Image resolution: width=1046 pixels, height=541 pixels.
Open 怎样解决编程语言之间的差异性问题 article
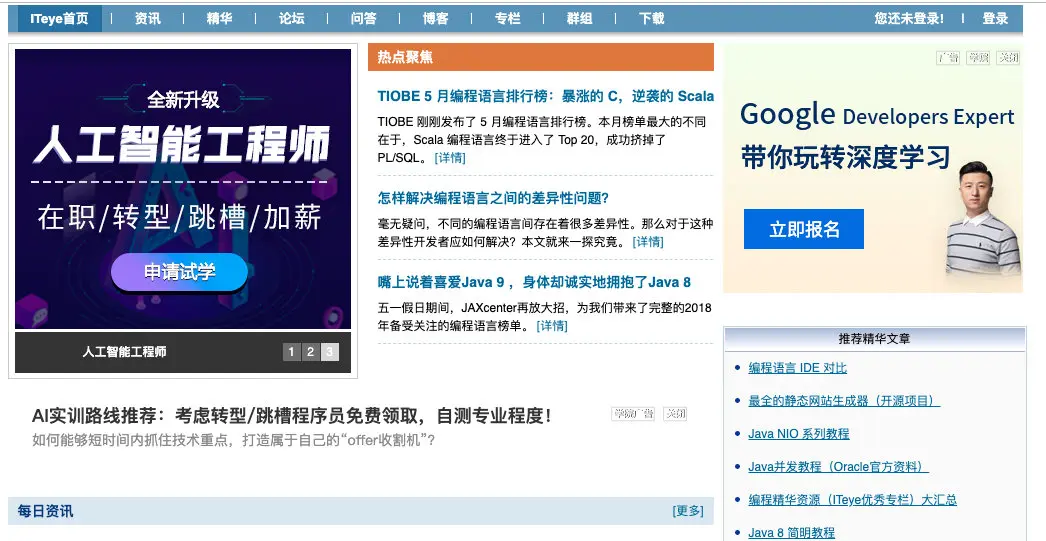(x=493, y=198)
